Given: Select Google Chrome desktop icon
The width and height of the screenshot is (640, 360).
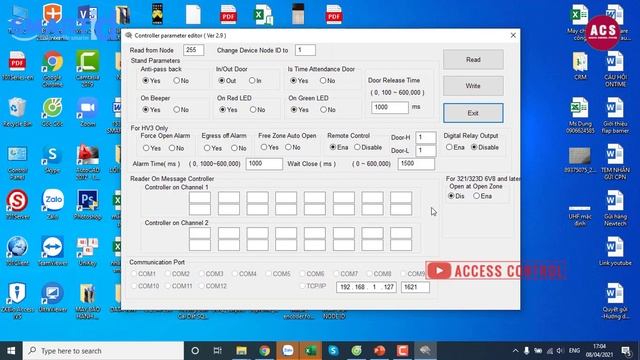Looking at the screenshot, I should tap(52, 69).
